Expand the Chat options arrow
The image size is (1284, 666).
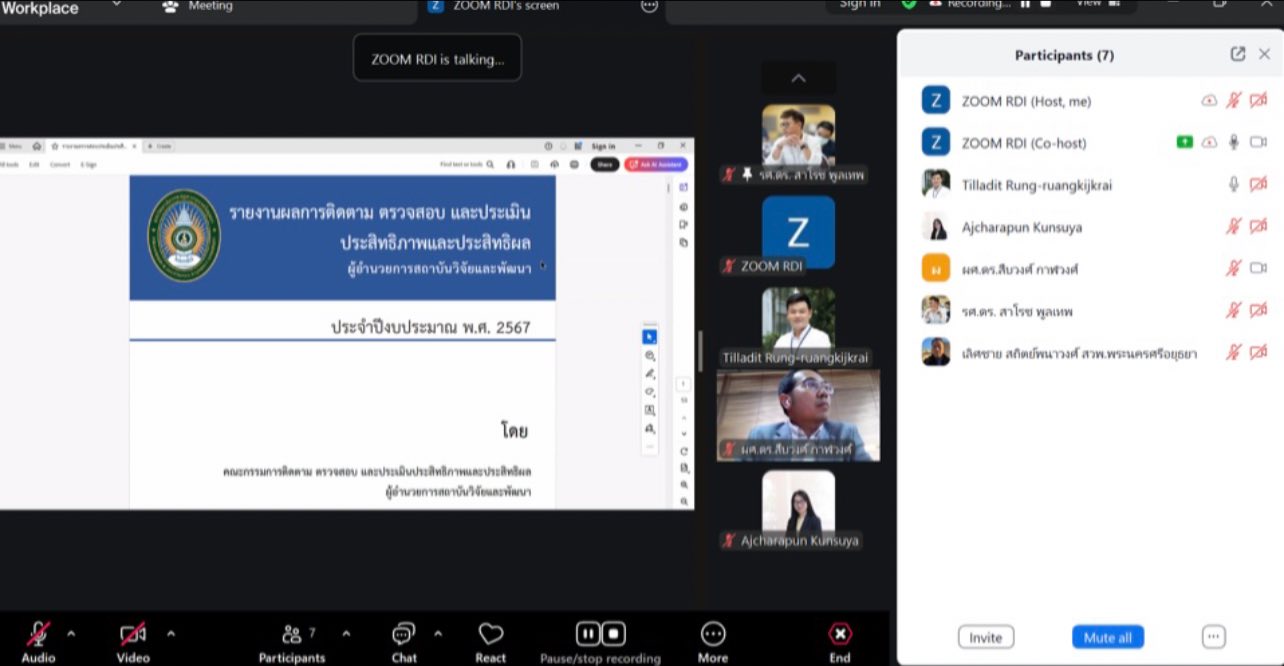click(x=438, y=633)
